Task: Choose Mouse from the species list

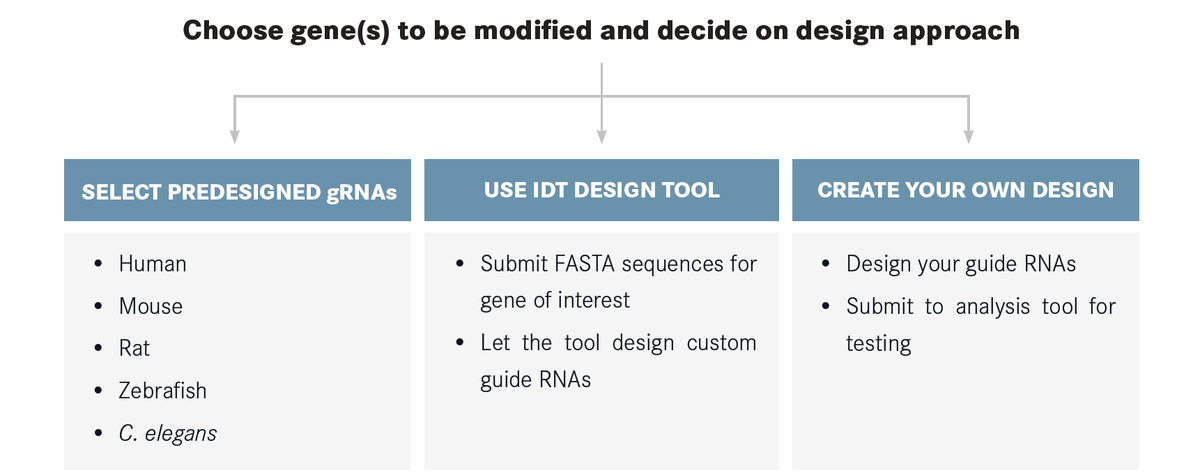Action: pyautogui.click(x=150, y=306)
